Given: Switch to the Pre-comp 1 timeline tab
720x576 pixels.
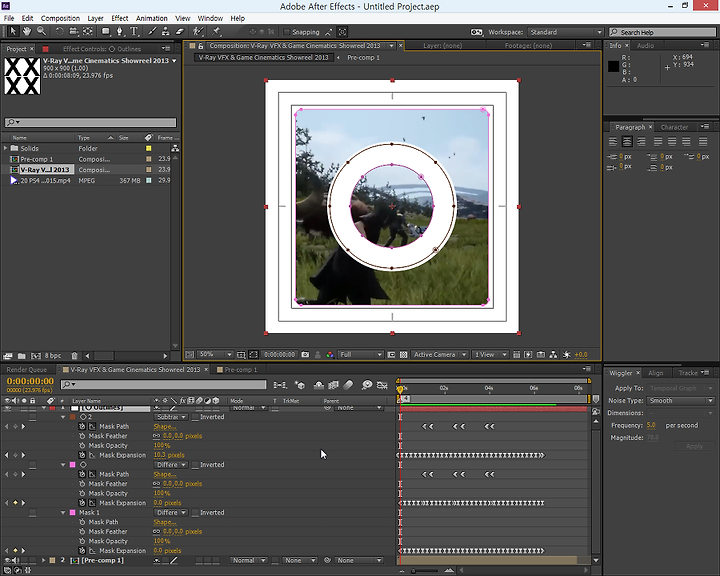Looking at the screenshot, I should click(241, 370).
